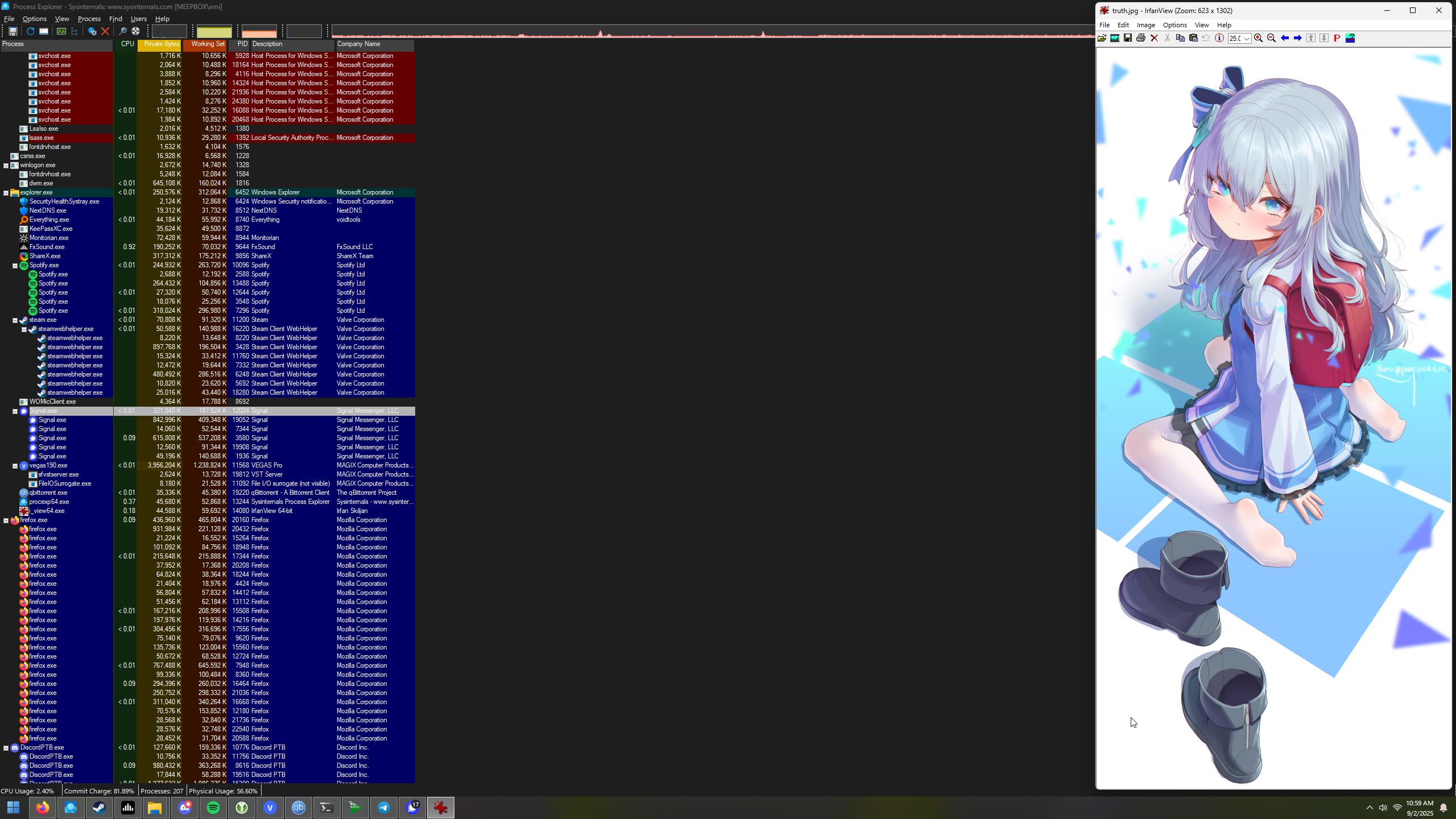Click IrfanView's Zoom Out magnifier icon
Viewport: 1456px width, 819px height.
(1271, 38)
